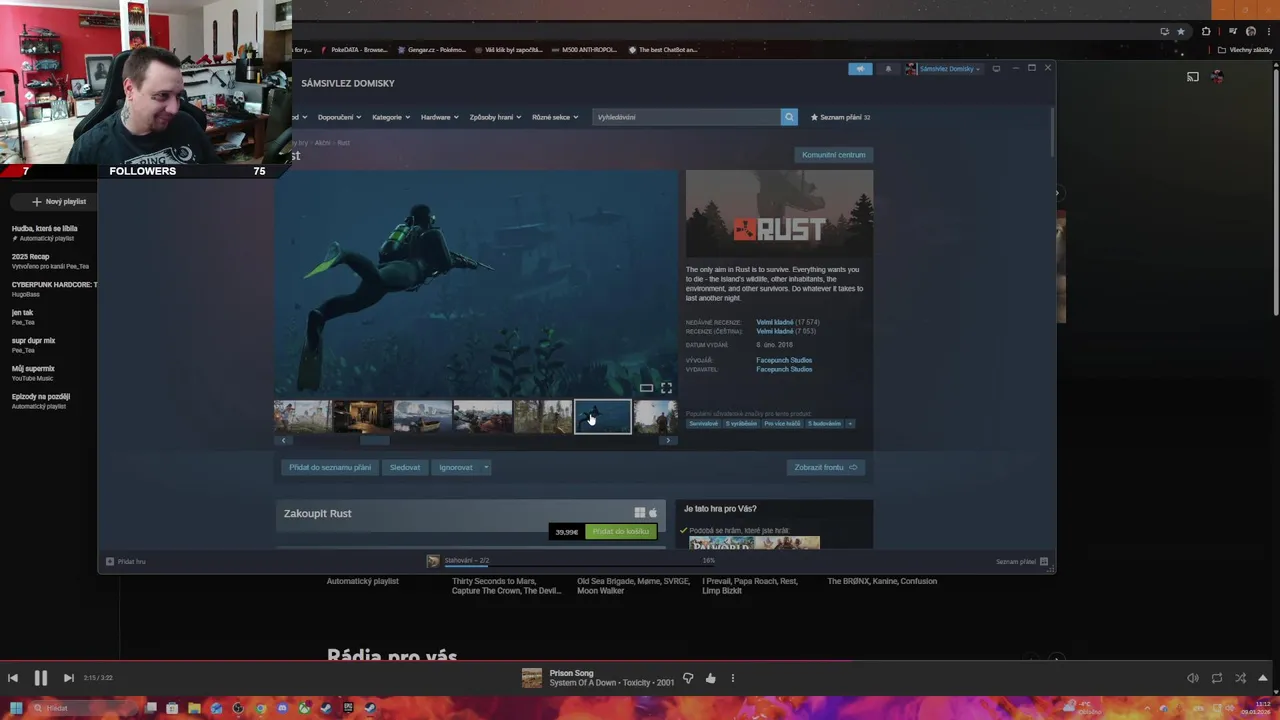Viewport: 1280px width, 720px height.
Task: Click Přidat do seznamu přání button
Action: (x=330, y=467)
